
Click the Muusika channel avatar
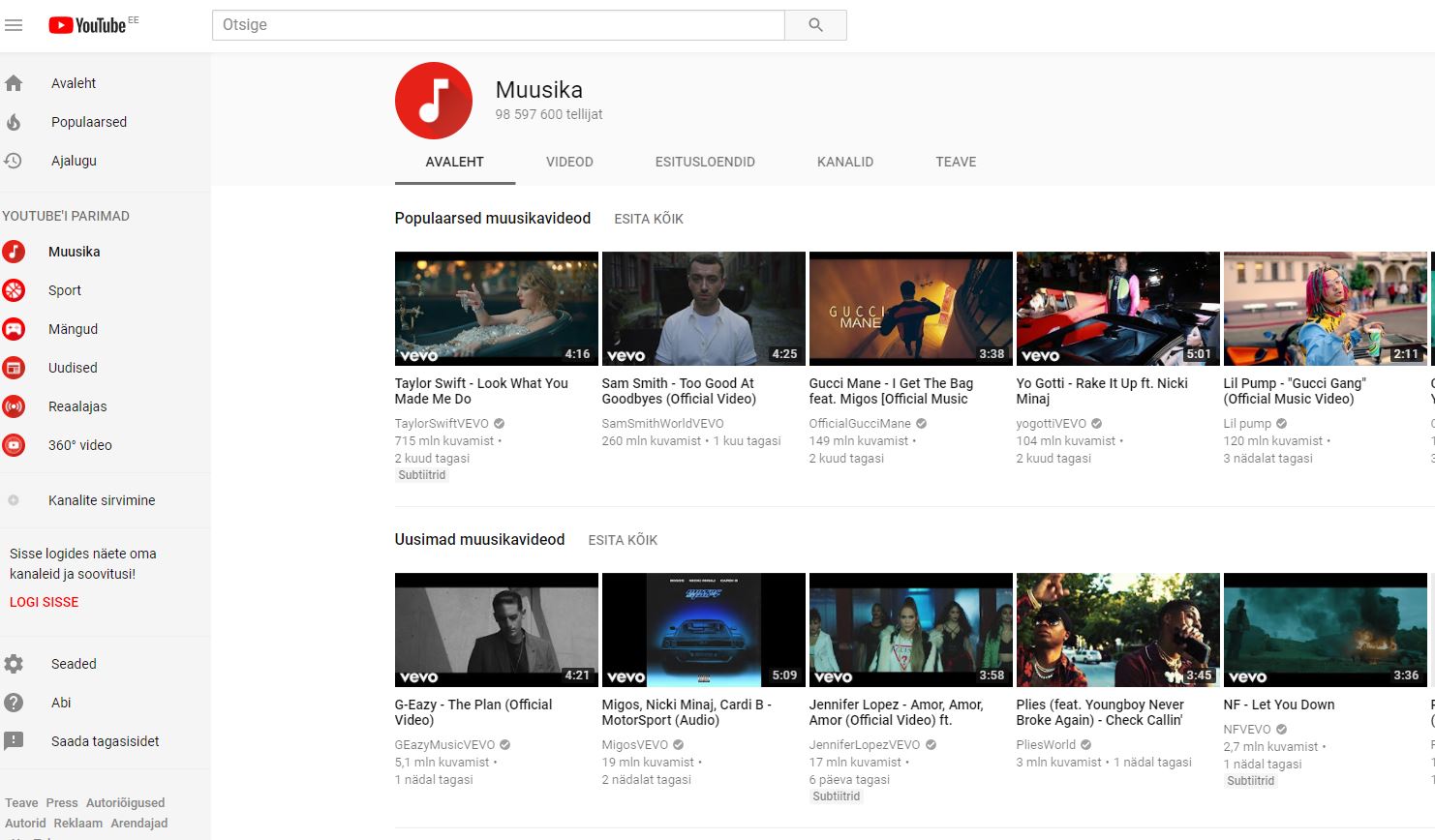pyautogui.click(x=434, y=101)
